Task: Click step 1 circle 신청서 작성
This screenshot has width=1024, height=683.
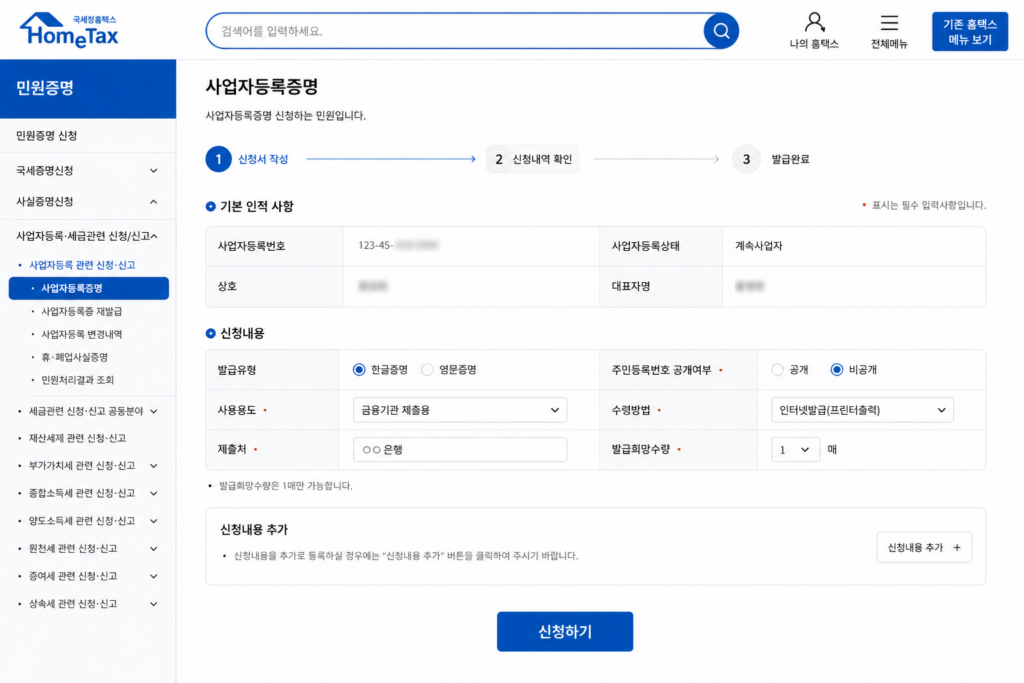Action: 218,159
